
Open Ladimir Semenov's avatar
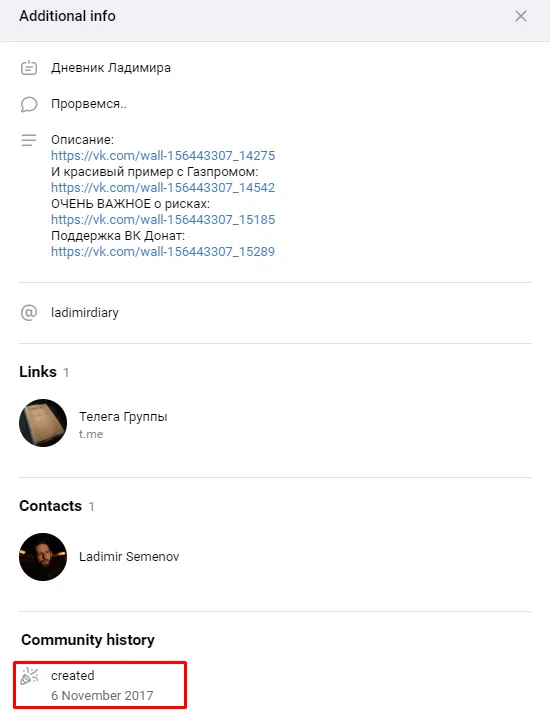(43, 557)
